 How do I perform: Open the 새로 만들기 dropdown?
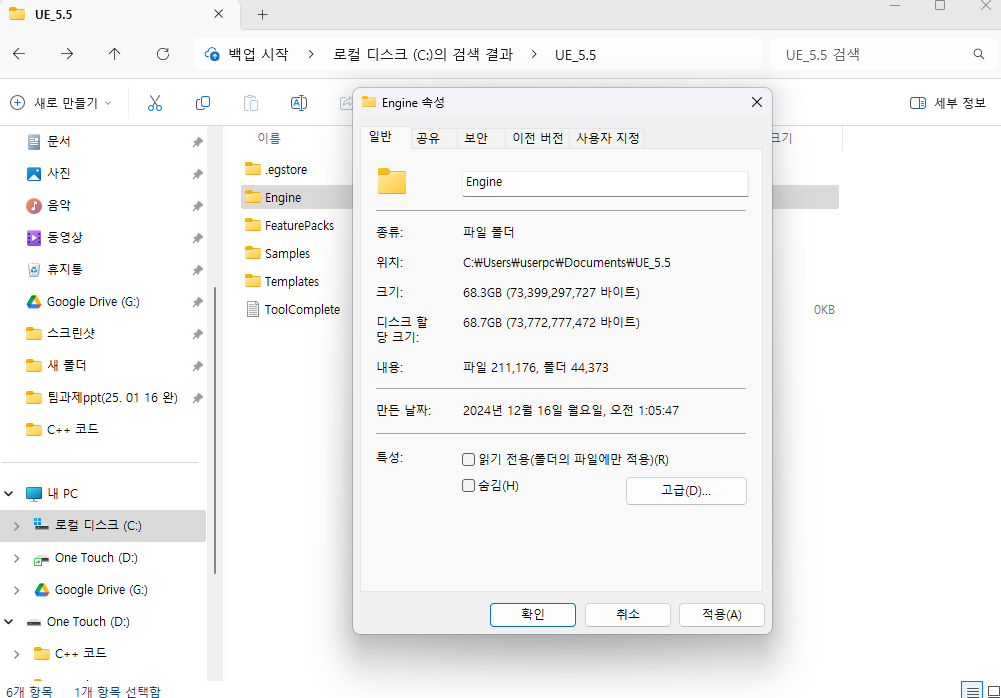pyautogui.click(x=61, y=103)
